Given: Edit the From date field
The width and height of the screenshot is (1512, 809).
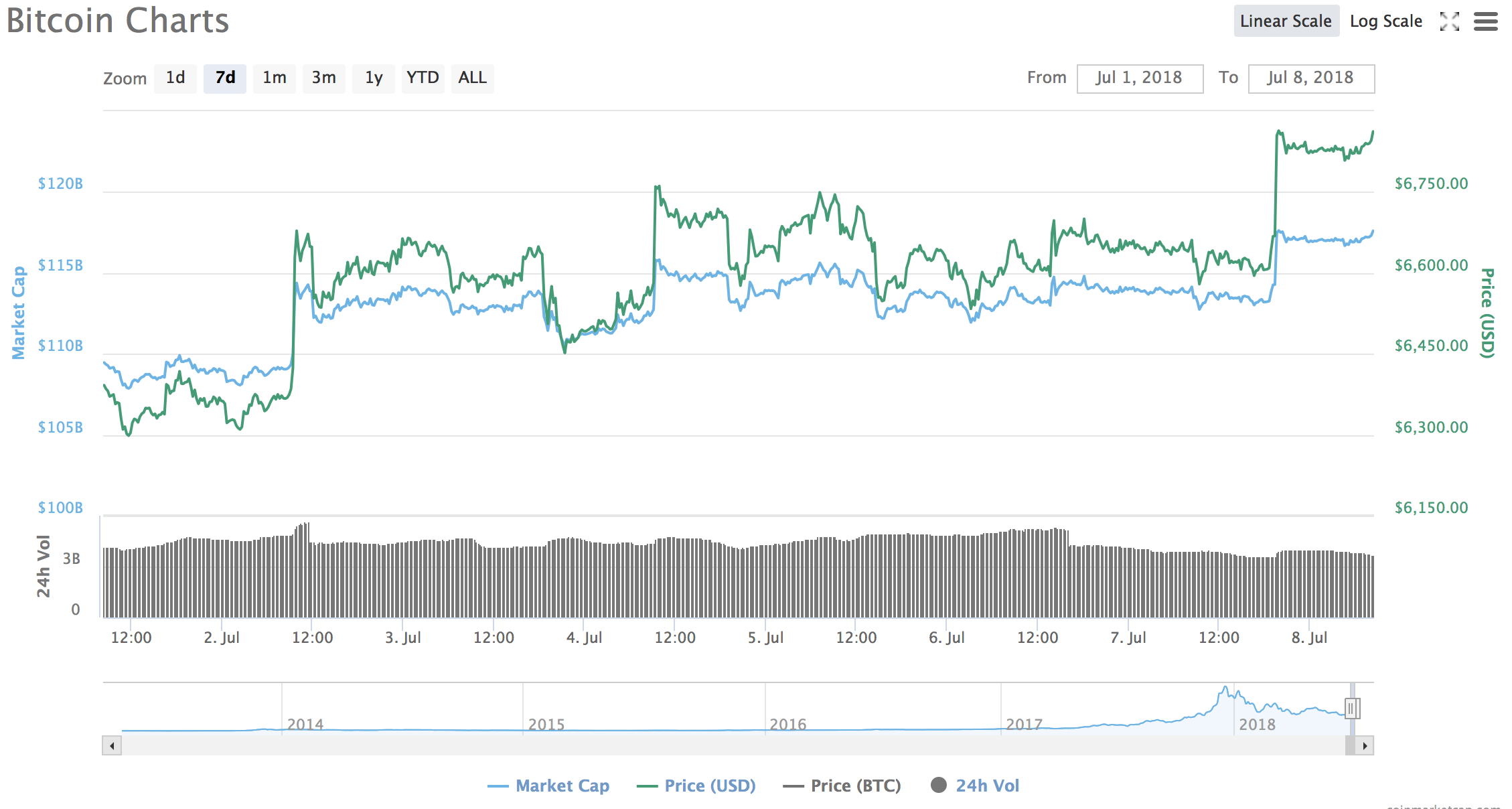Looking at the screenshot, I should click(x=1140, y=78).
